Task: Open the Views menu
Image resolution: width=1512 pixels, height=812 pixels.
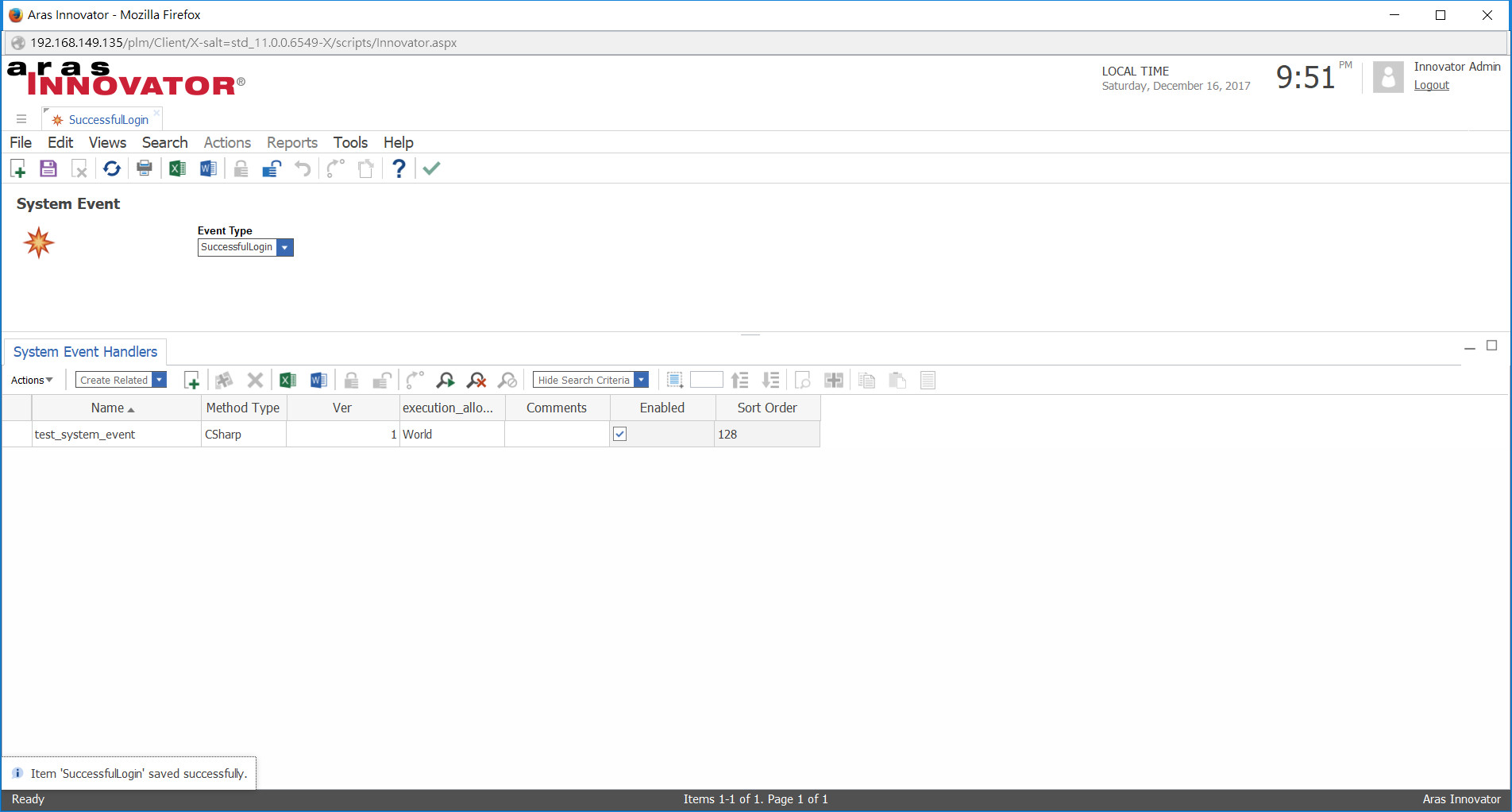Action: 107,142
